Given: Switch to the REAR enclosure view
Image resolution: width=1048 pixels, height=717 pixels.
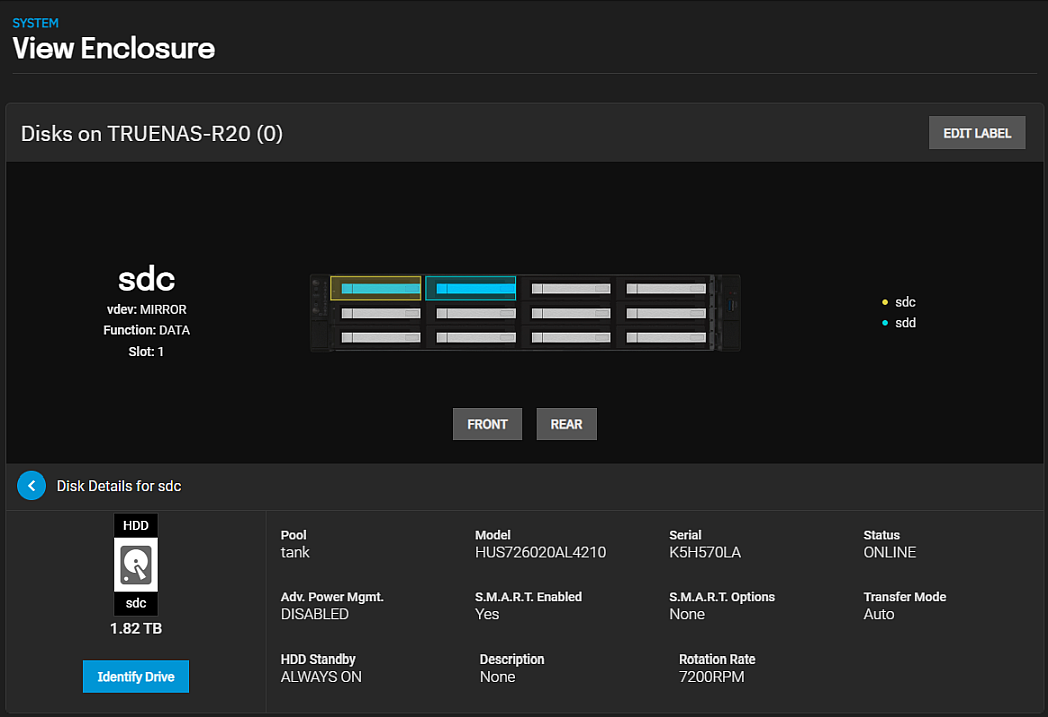Looking at the screenshot, I should point(566,424).
